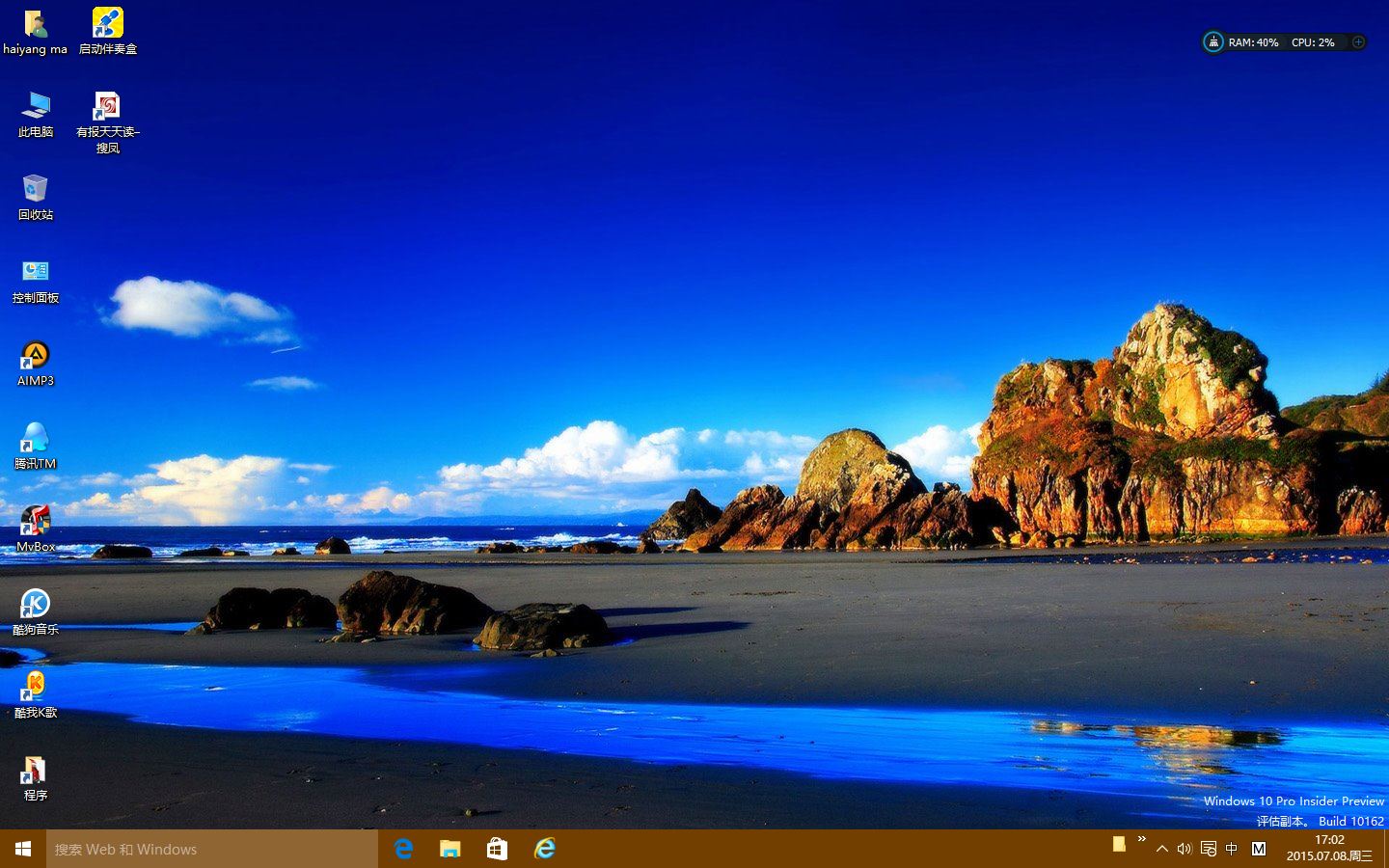Focus the 搜索 Web 和 Windows search box
1389x868 pixels.
[x=212, y=849]
